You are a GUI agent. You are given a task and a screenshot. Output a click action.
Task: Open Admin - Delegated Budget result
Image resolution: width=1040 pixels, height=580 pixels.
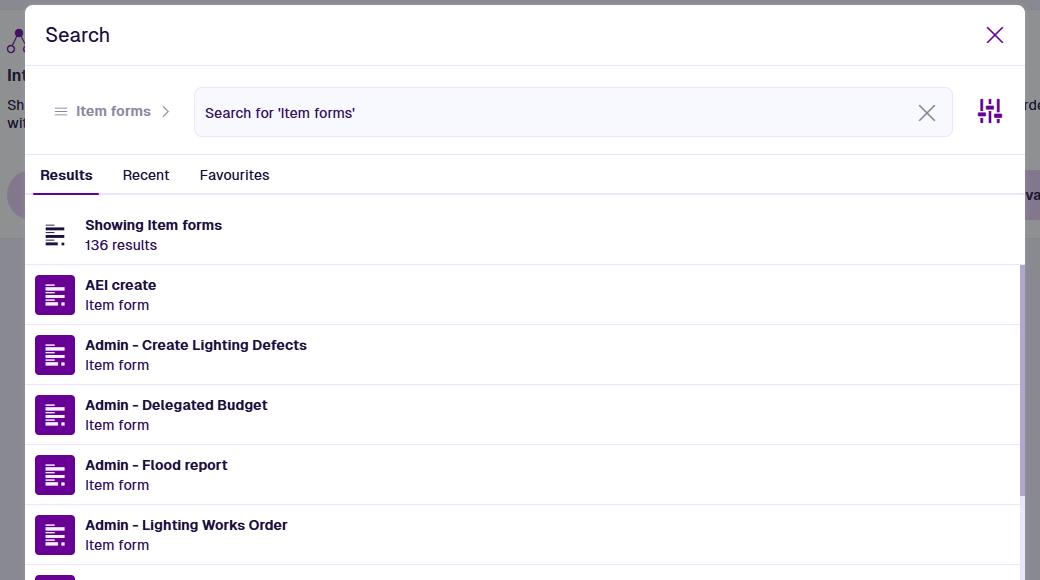click(176, 405)
